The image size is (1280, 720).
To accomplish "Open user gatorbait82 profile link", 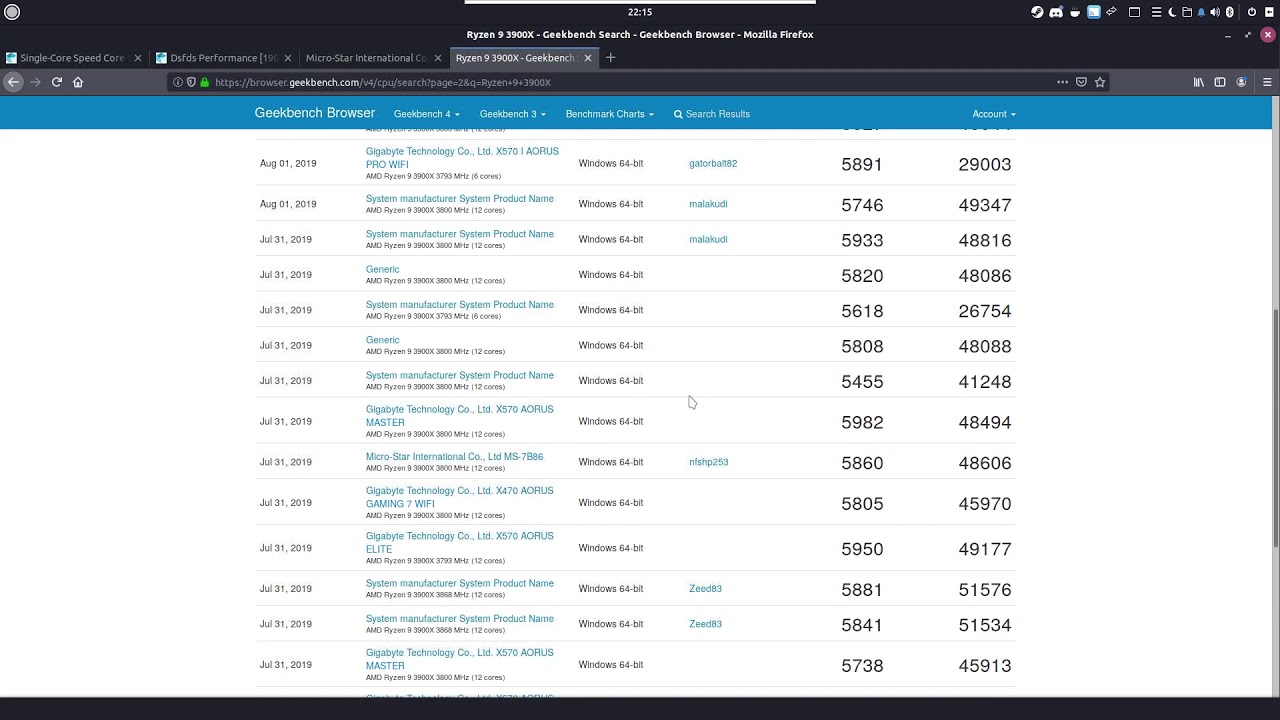I will [713, 163].
